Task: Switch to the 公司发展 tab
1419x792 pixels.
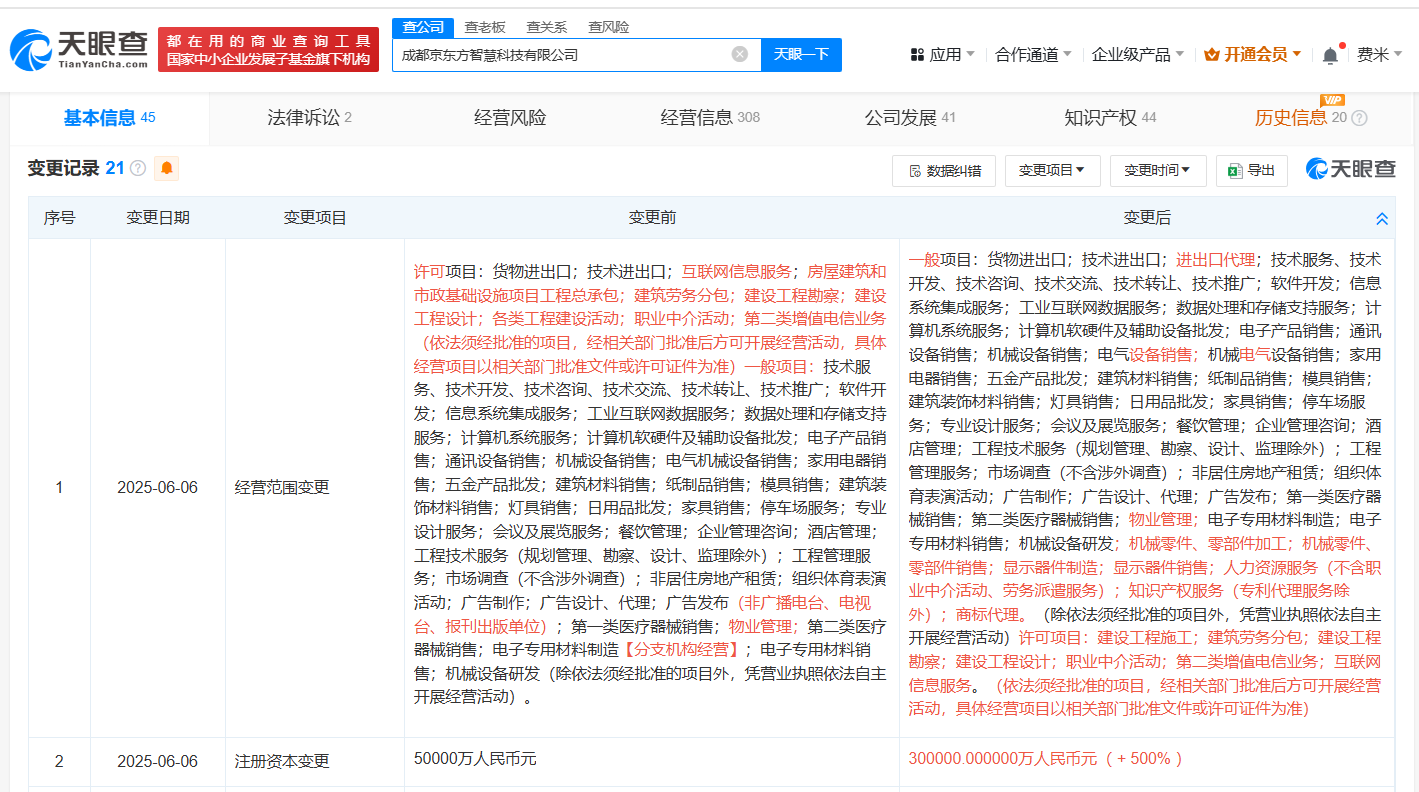Action: coord(910,118)
